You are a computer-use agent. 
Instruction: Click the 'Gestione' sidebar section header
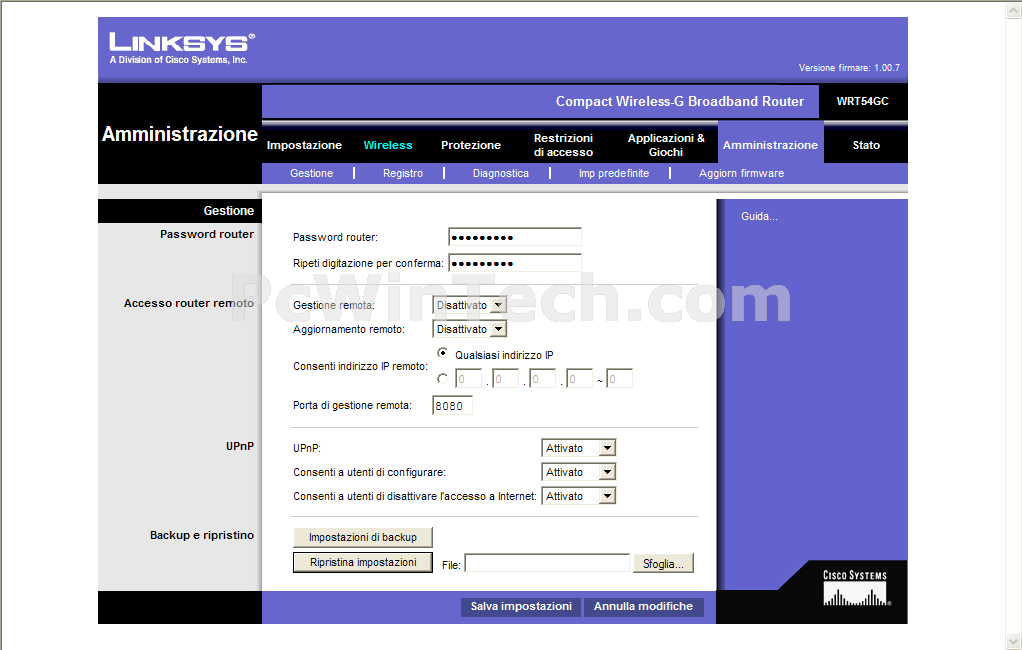(229, 211)
